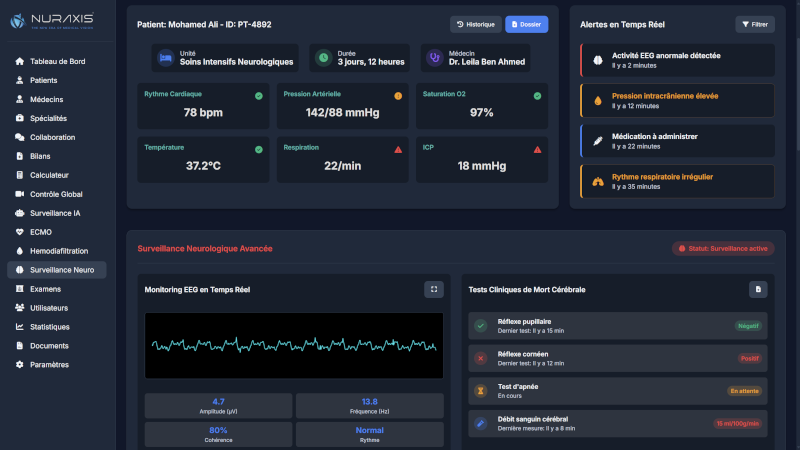
Task: Click the EEG waveform display
Action: pyautogui.click(x=294, y=345)
